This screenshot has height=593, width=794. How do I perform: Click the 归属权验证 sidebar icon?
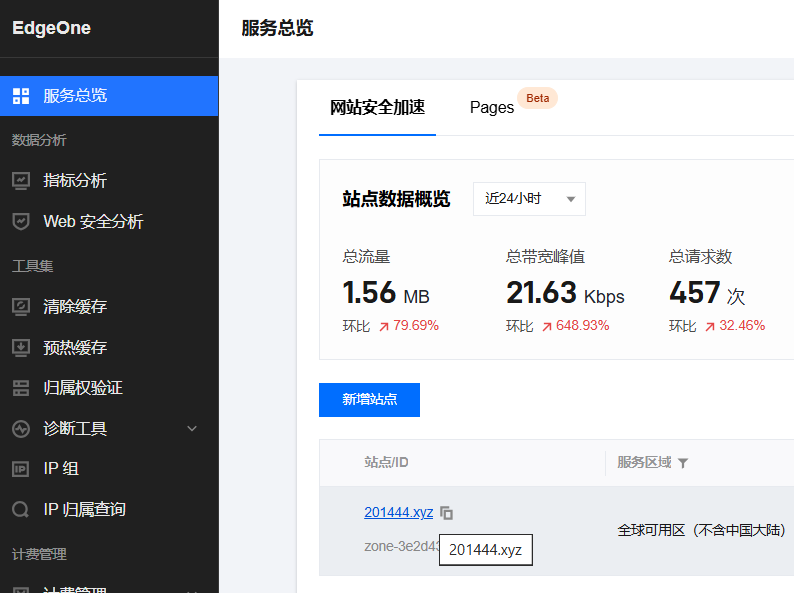tap(20, 388)
